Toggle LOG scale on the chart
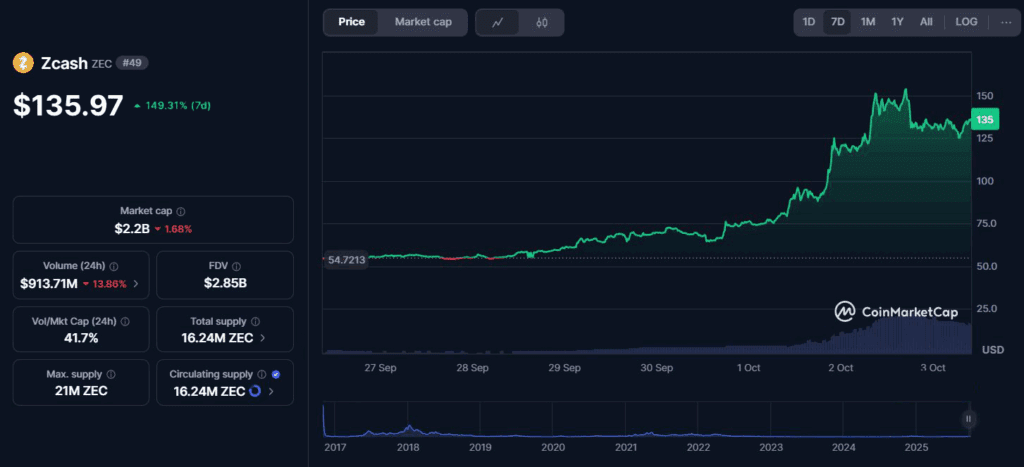The image size is (1024, 467). [x=966, y=22]
